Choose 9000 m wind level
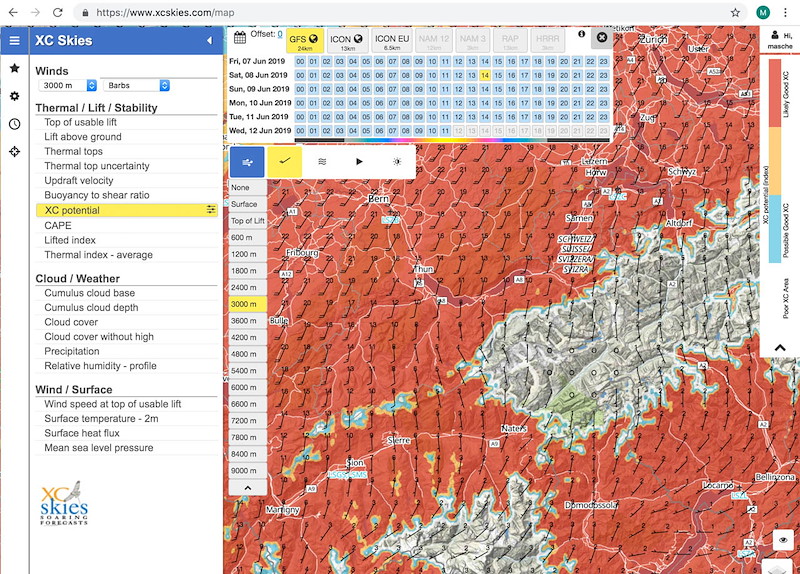 coord(247,471)
